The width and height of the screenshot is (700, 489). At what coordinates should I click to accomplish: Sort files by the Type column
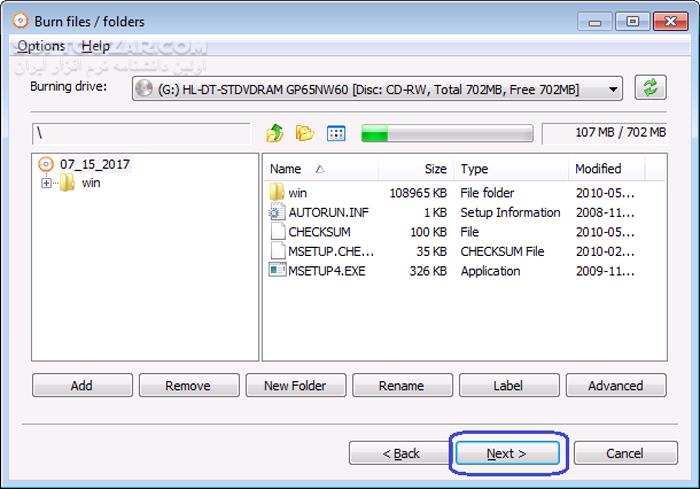click(511, 169)
